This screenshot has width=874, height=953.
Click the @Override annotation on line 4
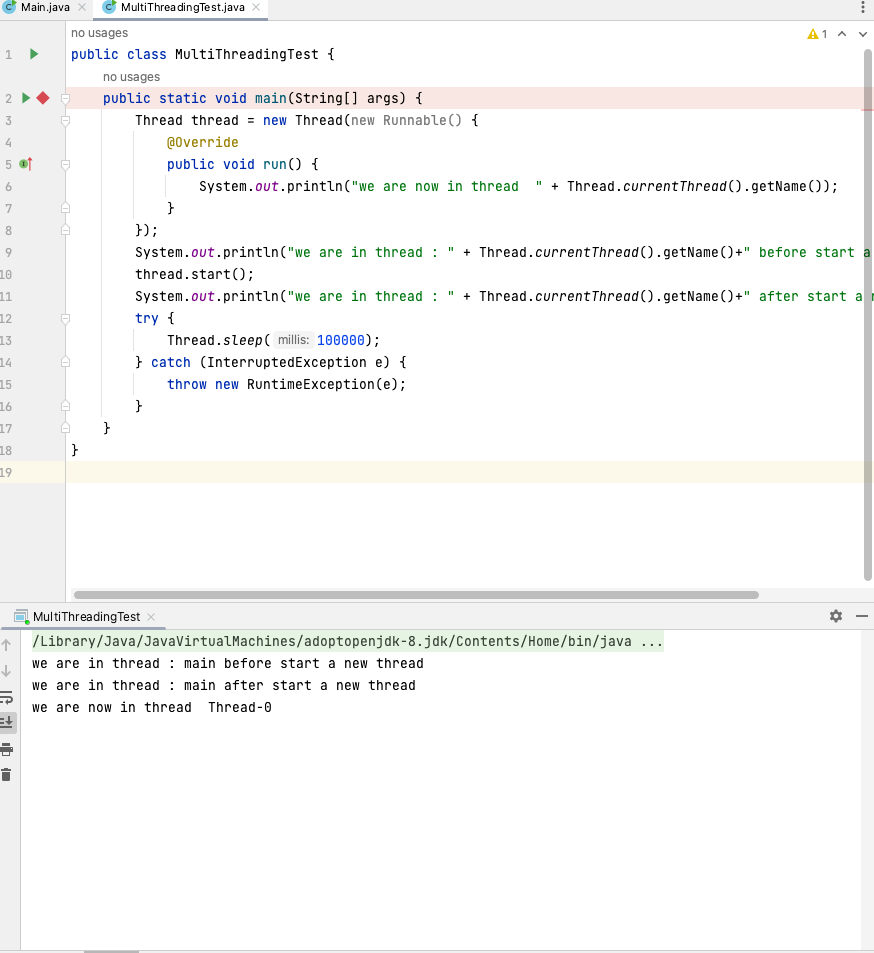(202, 142)
